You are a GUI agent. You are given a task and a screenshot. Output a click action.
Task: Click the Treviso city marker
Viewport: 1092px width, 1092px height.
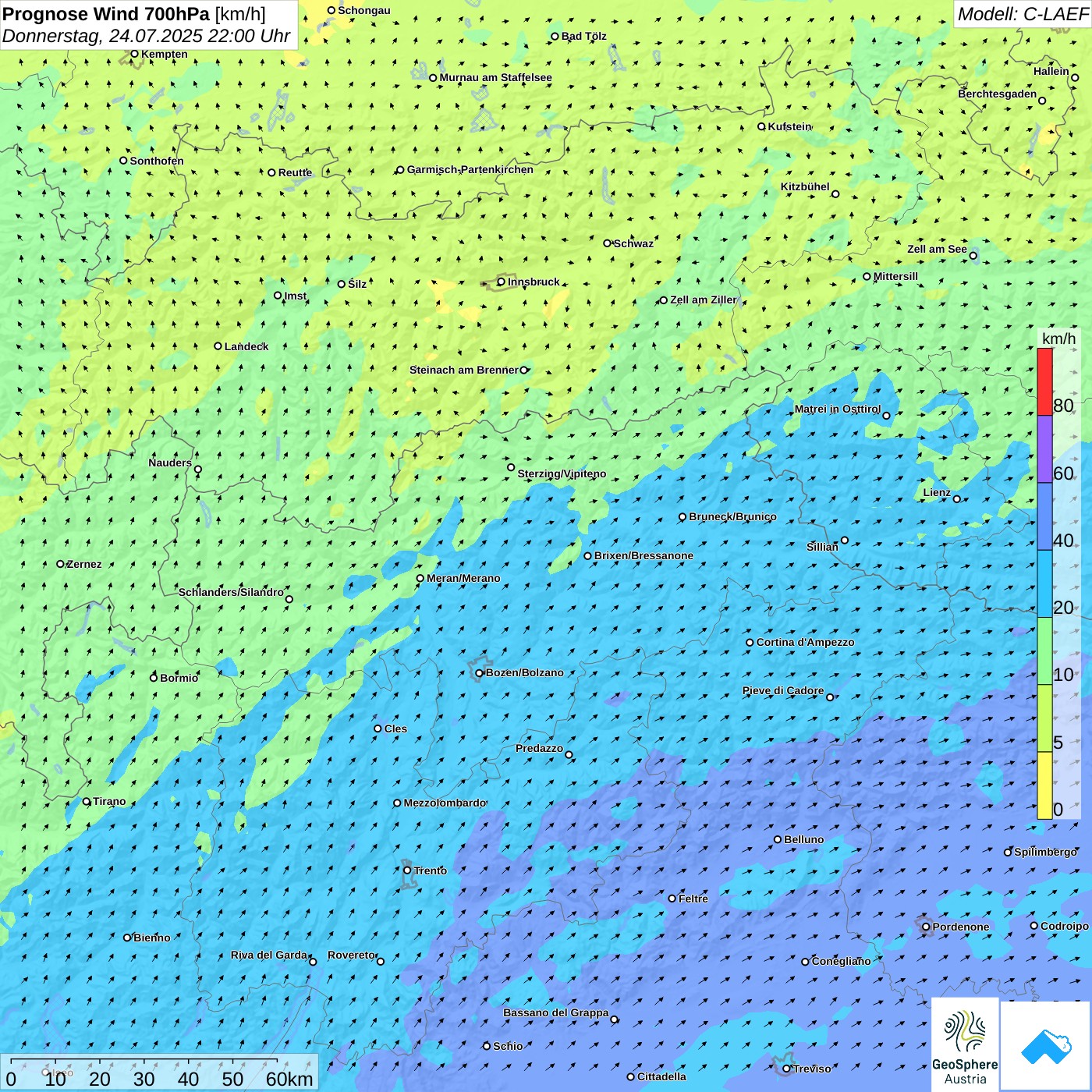tap(786, 1069)
